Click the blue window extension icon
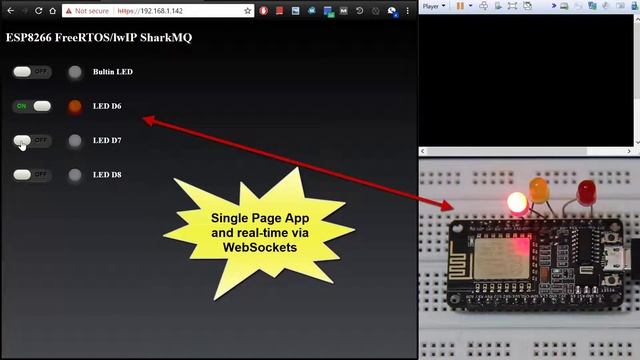 coord(329,11)
